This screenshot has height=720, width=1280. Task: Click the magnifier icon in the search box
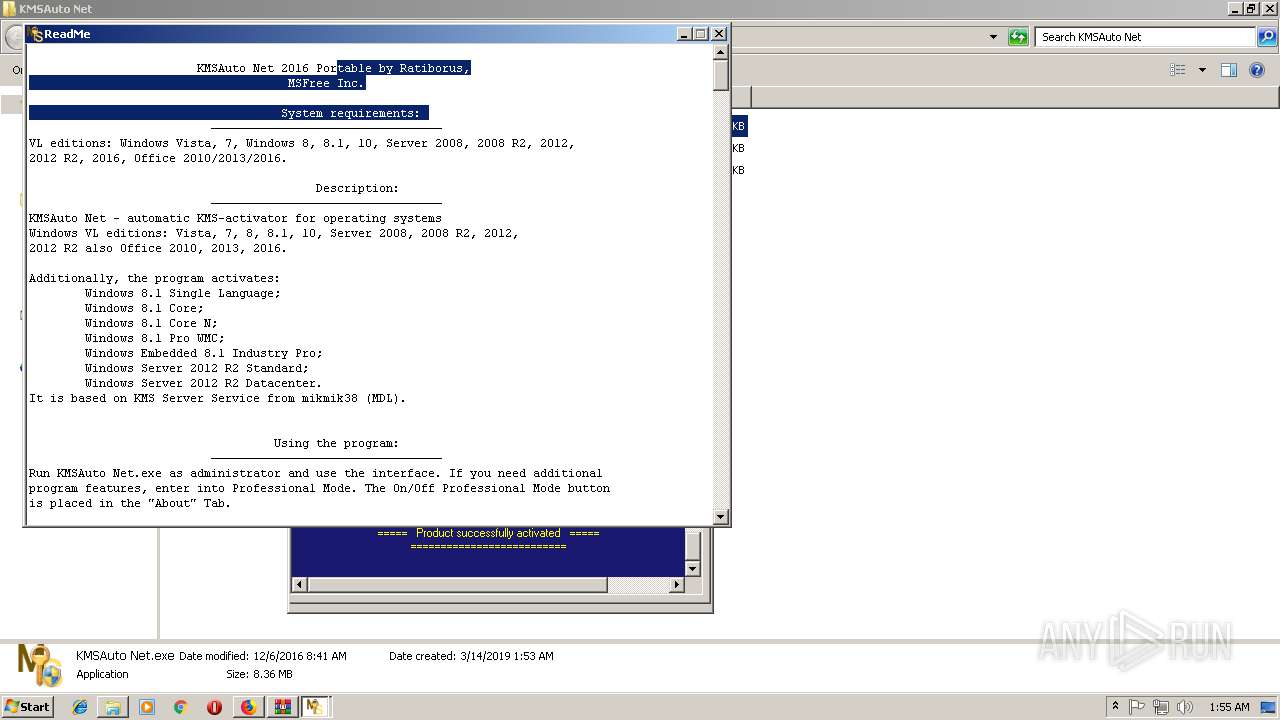point(1267,37)
